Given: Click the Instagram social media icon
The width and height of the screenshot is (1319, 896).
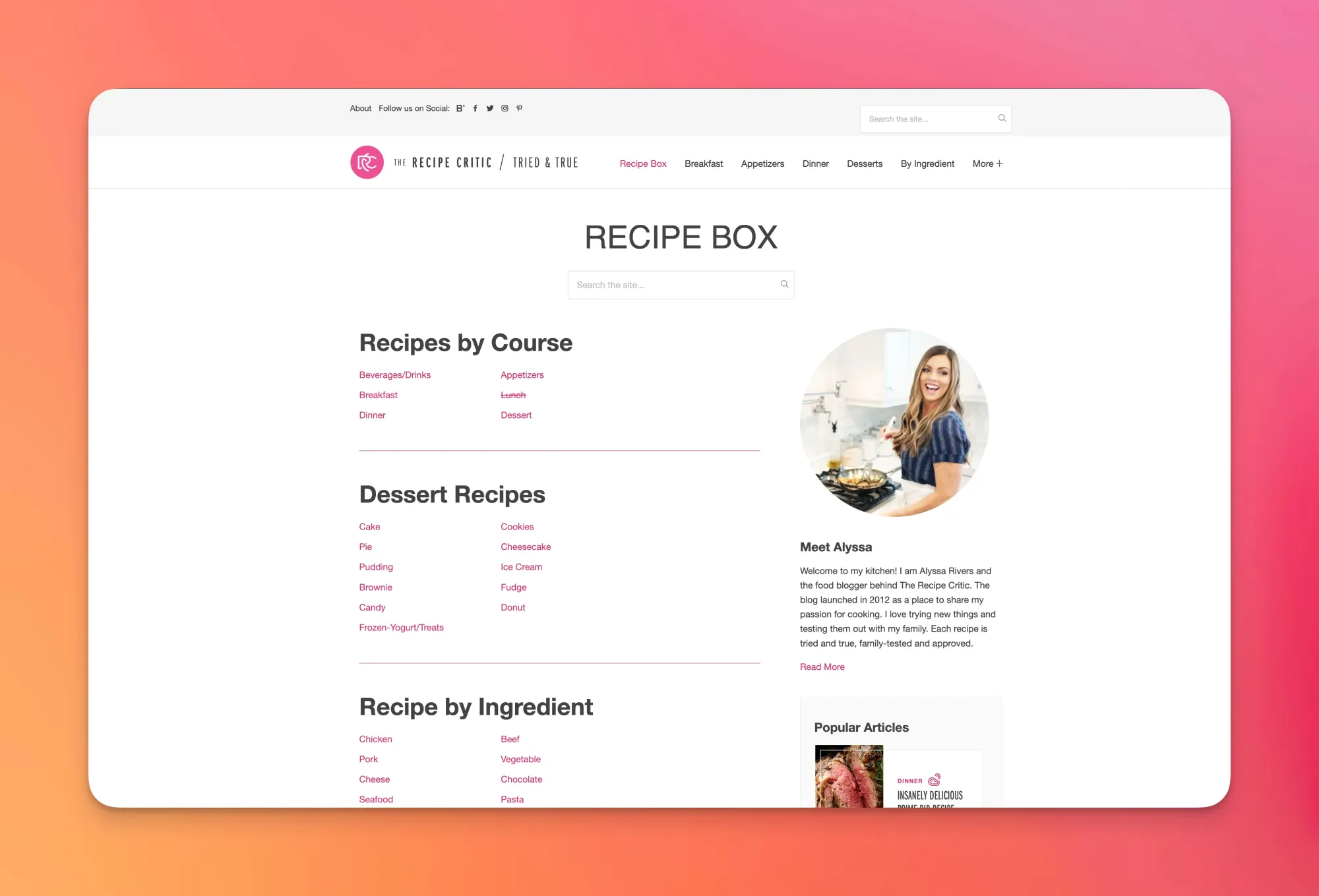Looking at the screenshot, I should click(x=506, y=108).
